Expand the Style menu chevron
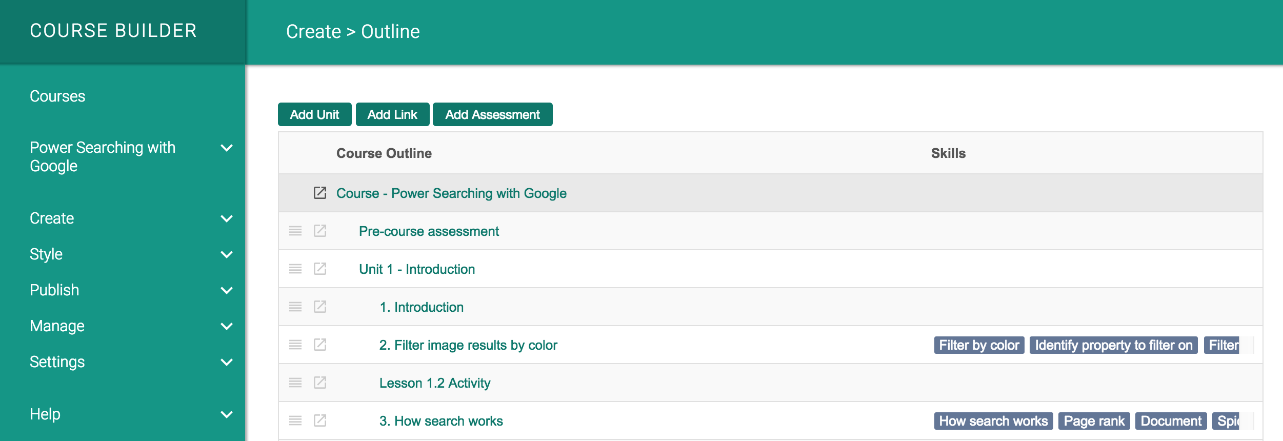The image size is (1283, 441). [x=226, y=255]
